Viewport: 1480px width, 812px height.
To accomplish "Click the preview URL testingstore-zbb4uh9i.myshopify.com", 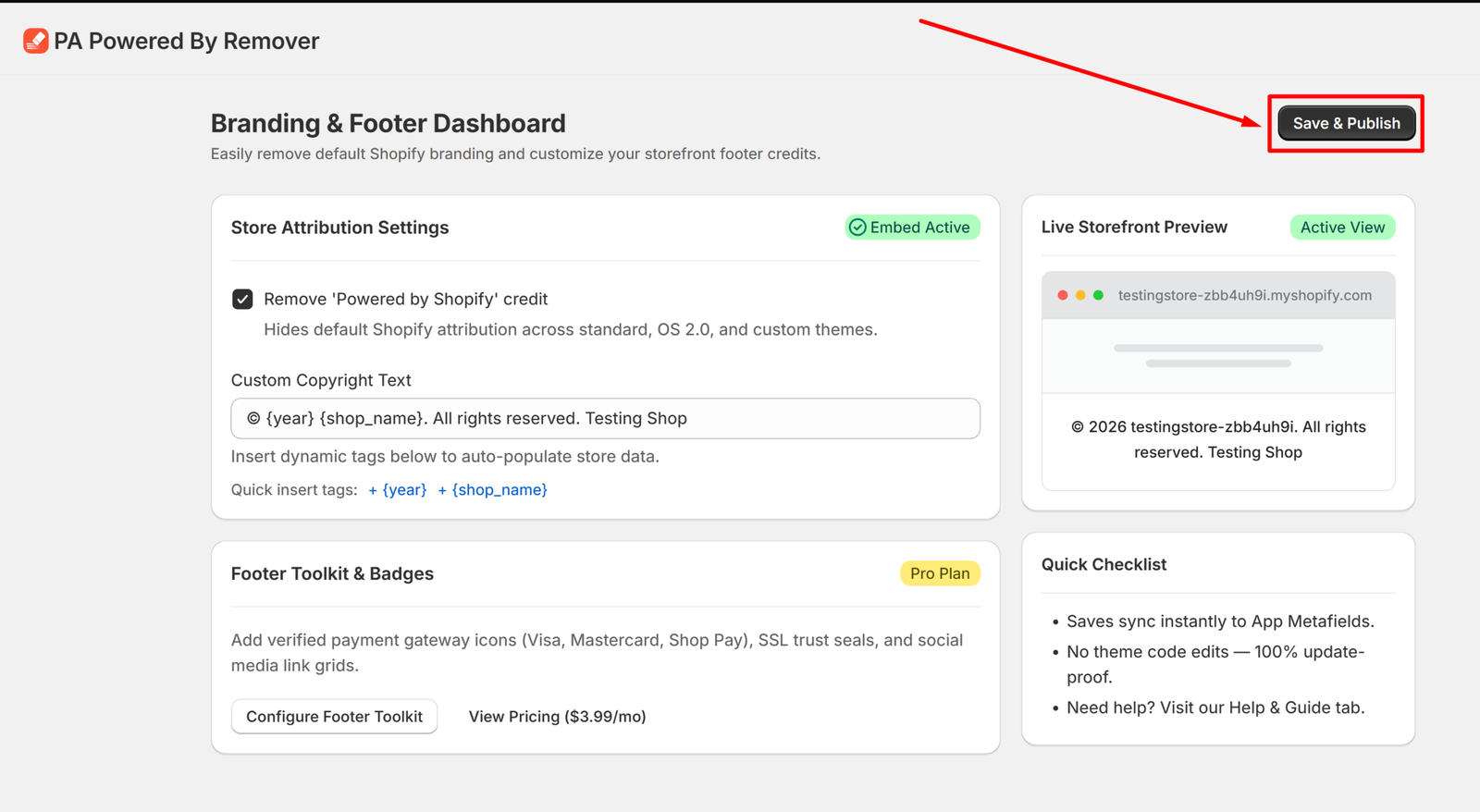I will click(1245, 295).
